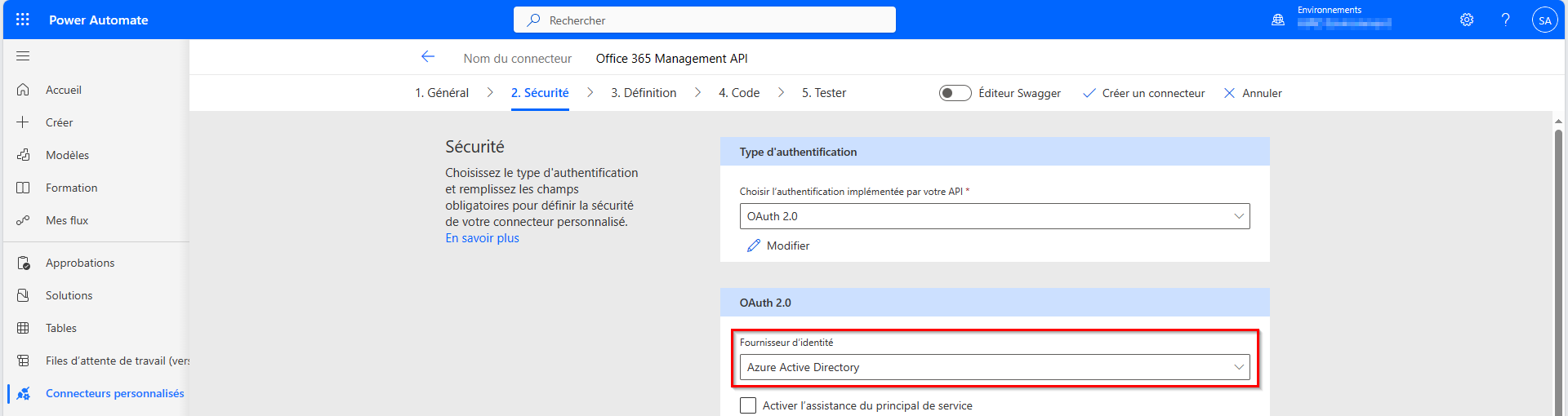Image resolution: width=1568 pixels, height=416 pixels.
Task: Open the app launcher waffle icon
Action: point(23,20)
